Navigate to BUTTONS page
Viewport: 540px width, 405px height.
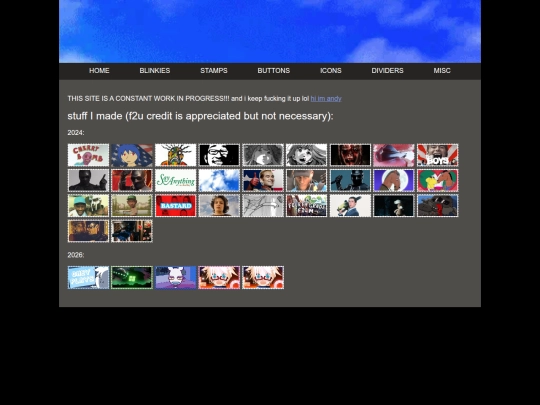click(x=274, y=71)
